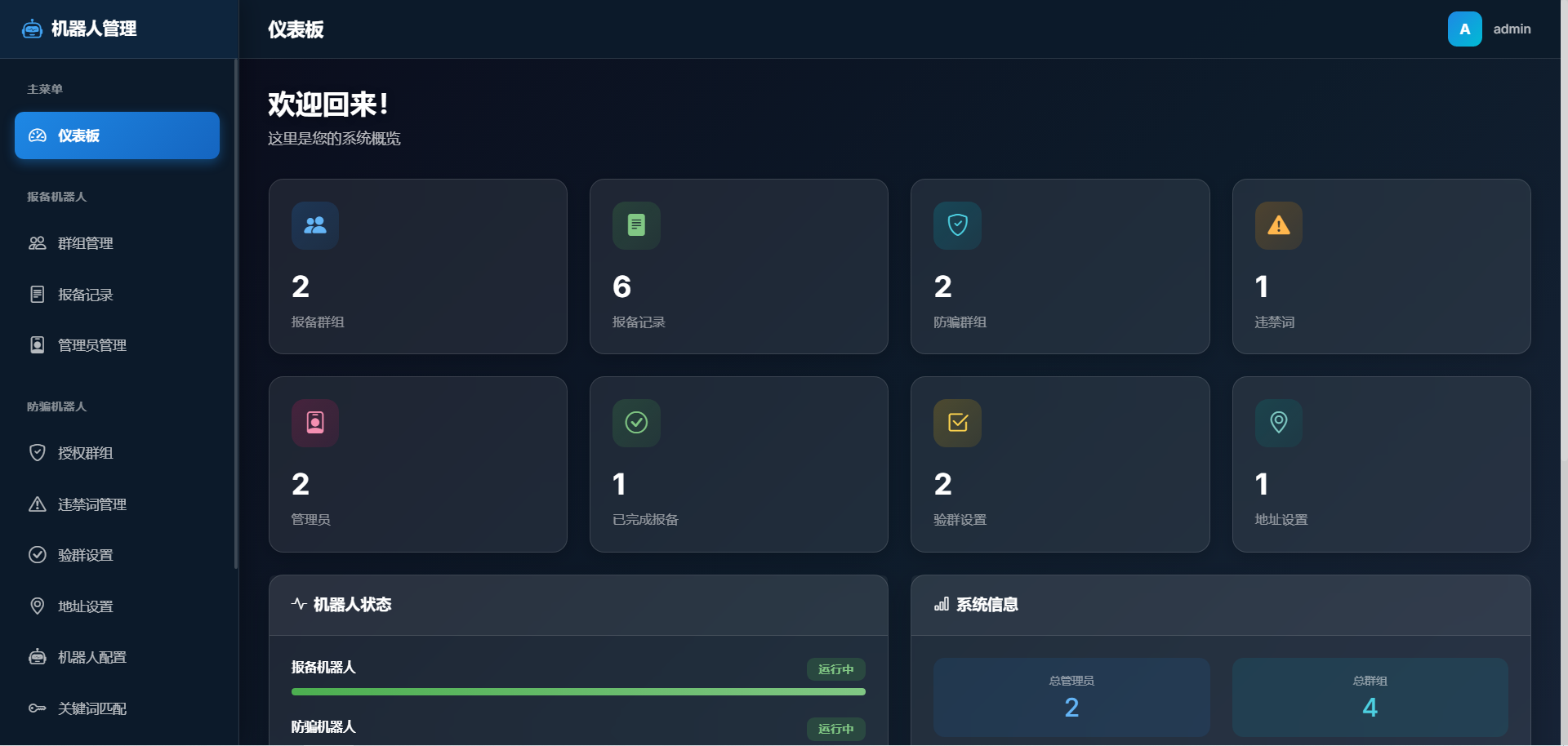
Task: Select 管理员管理 in the sidebar
Action: 91,345
